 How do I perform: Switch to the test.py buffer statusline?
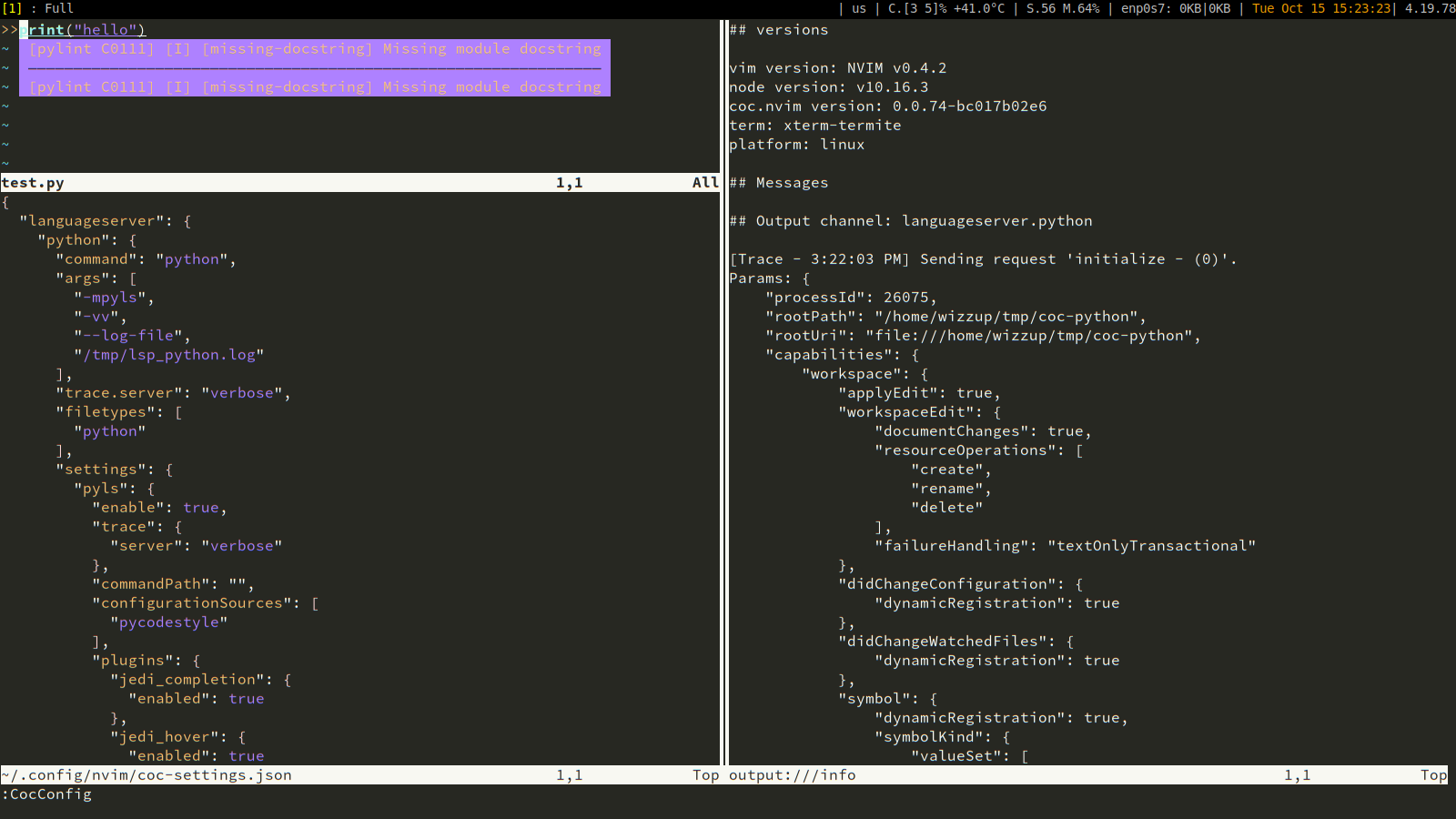33,182
